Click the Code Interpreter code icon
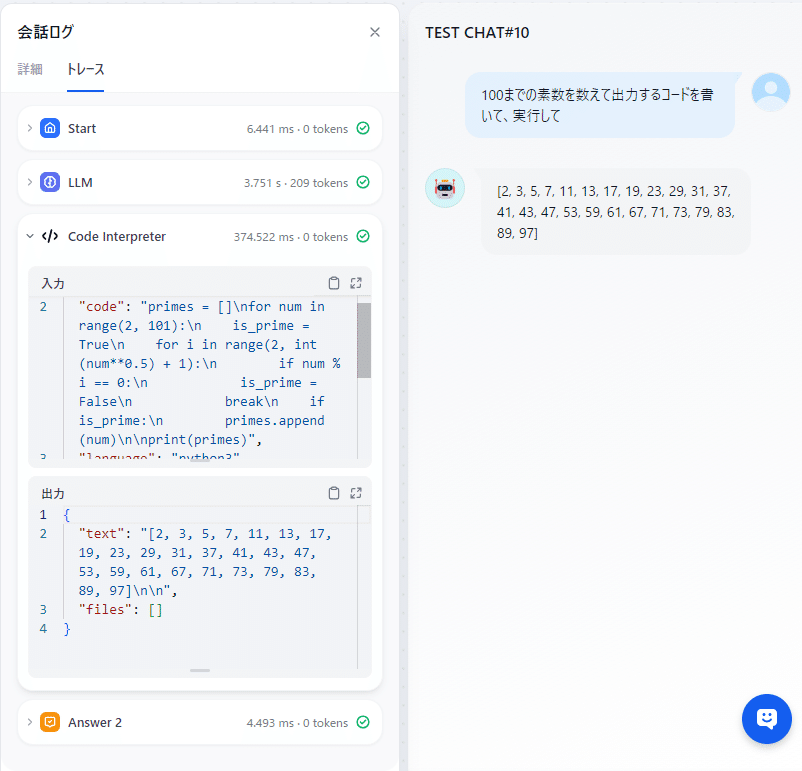The width and height of the screenshot is (802, 771). pyautogui.click(x=48, y=236)
